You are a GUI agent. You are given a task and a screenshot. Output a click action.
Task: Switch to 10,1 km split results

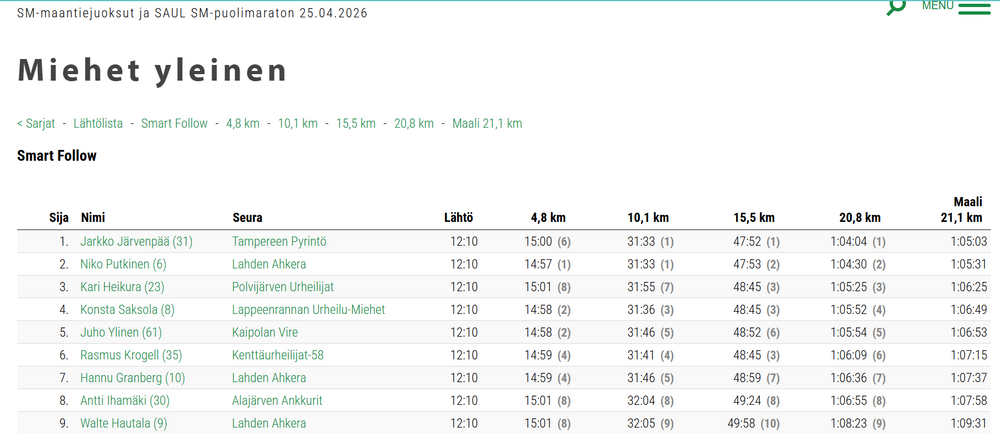click(297, 123)
